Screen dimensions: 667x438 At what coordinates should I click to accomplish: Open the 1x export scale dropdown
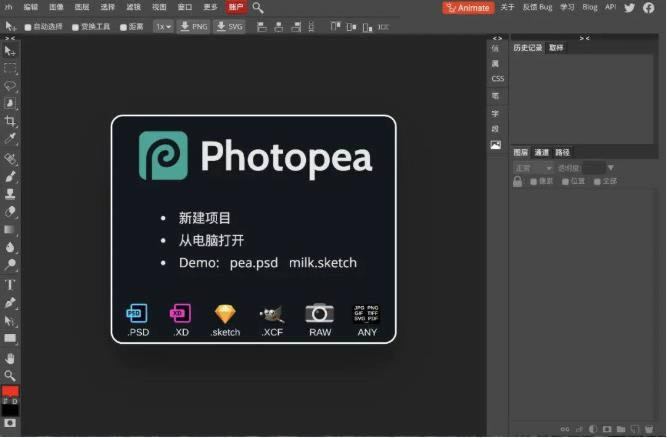pos(163,27)
